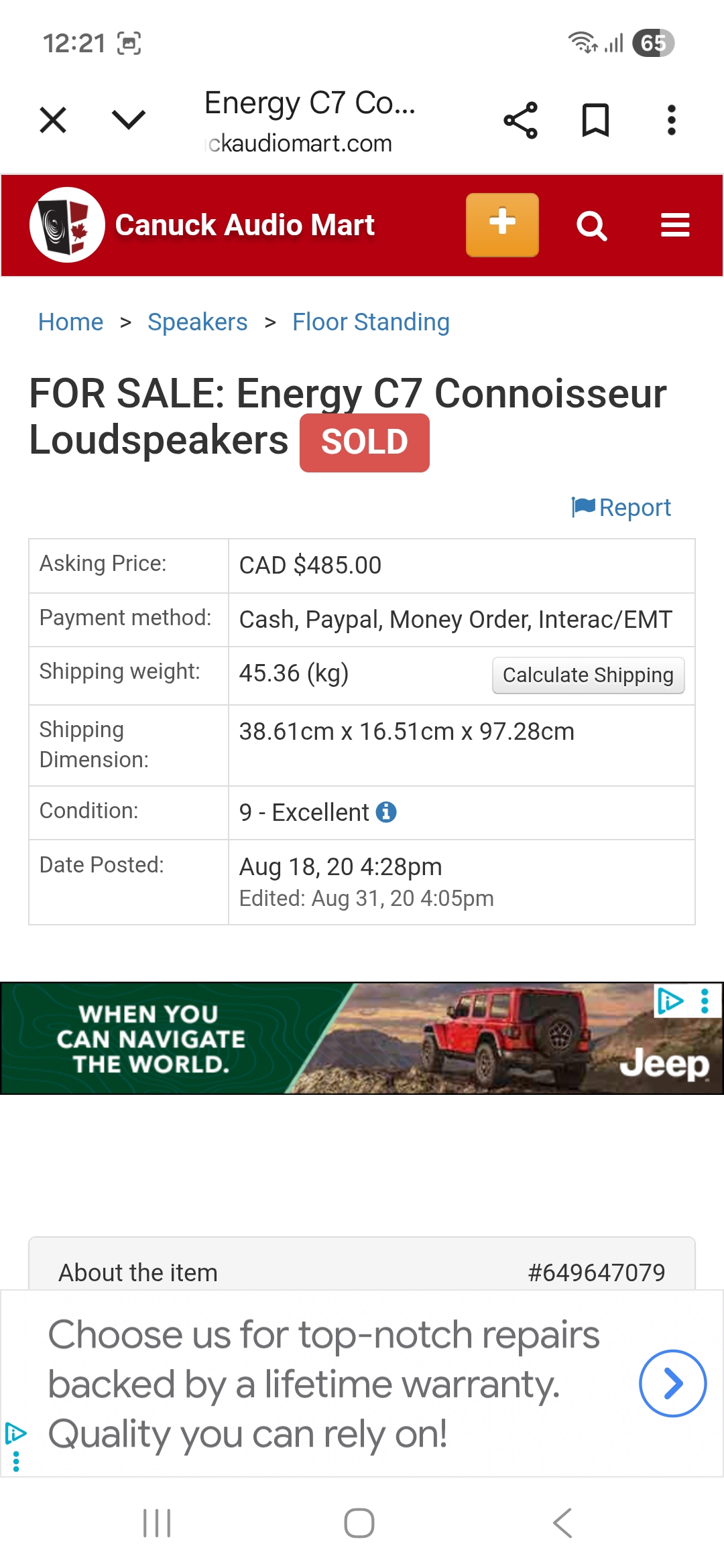Open the site search magnifier
724x1568 pixels.
(x=591, y=226)
